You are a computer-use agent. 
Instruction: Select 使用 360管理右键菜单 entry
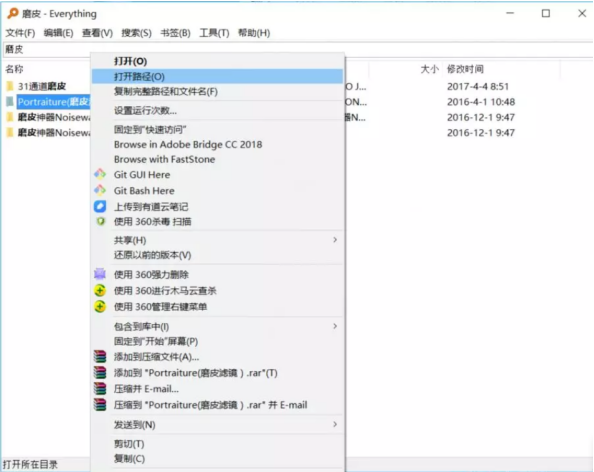pos(217,306)
